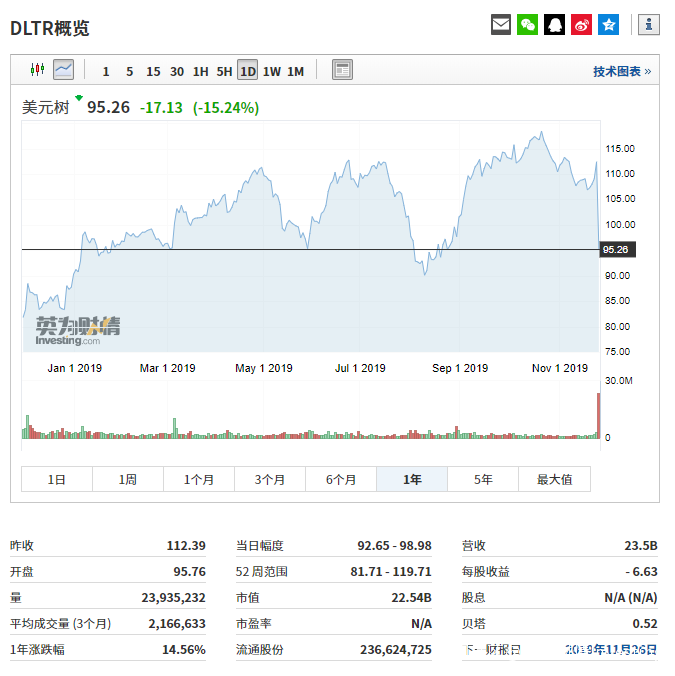This screenshot has height=676, width=675.
Task: Select the 15 minute interval
Action: [153, 71]
